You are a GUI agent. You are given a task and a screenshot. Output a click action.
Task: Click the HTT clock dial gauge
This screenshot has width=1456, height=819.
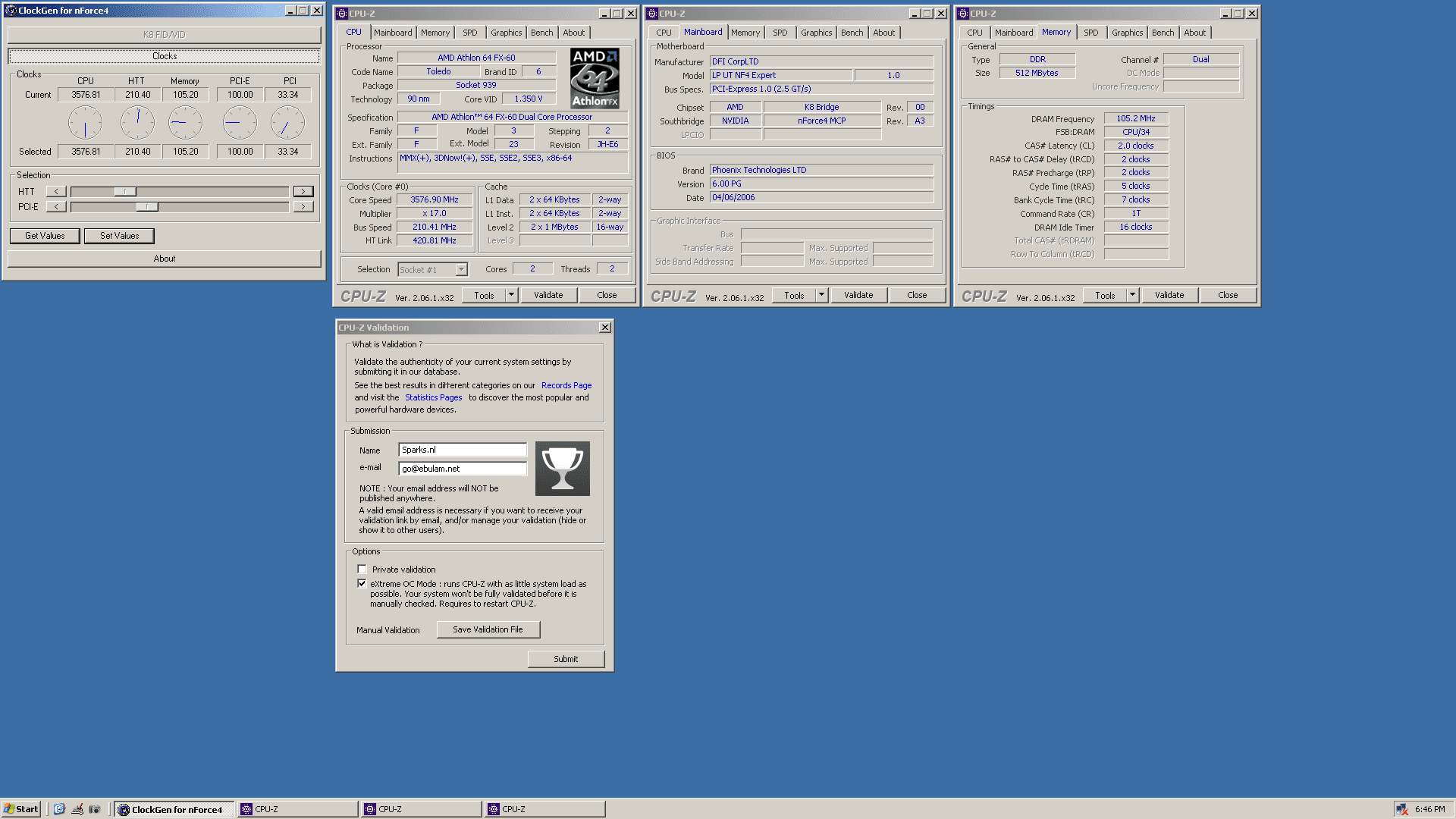tap(137, 123)
